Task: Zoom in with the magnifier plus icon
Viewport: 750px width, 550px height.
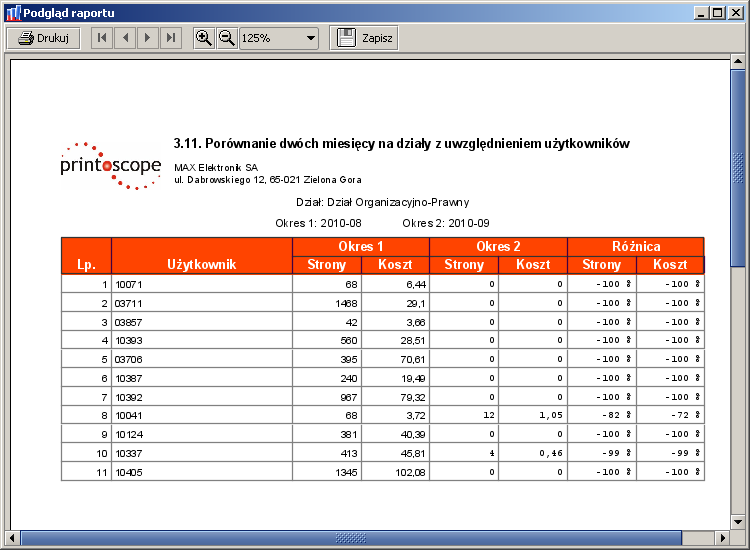Action: [204, 38]
